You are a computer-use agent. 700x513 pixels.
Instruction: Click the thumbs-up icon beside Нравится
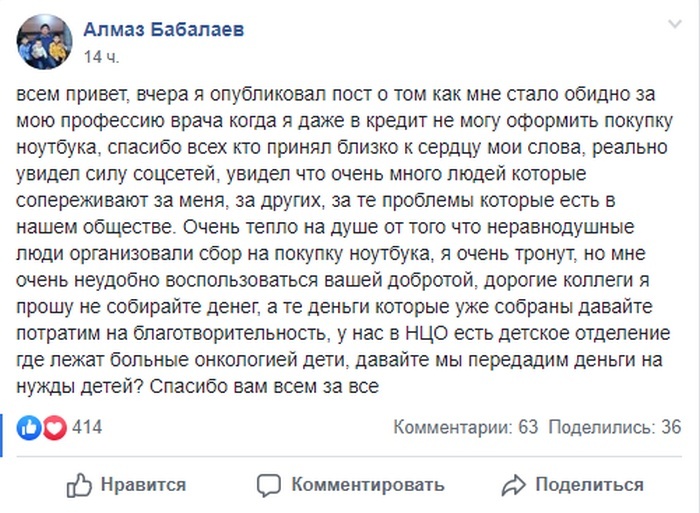[x=79, y=486]
